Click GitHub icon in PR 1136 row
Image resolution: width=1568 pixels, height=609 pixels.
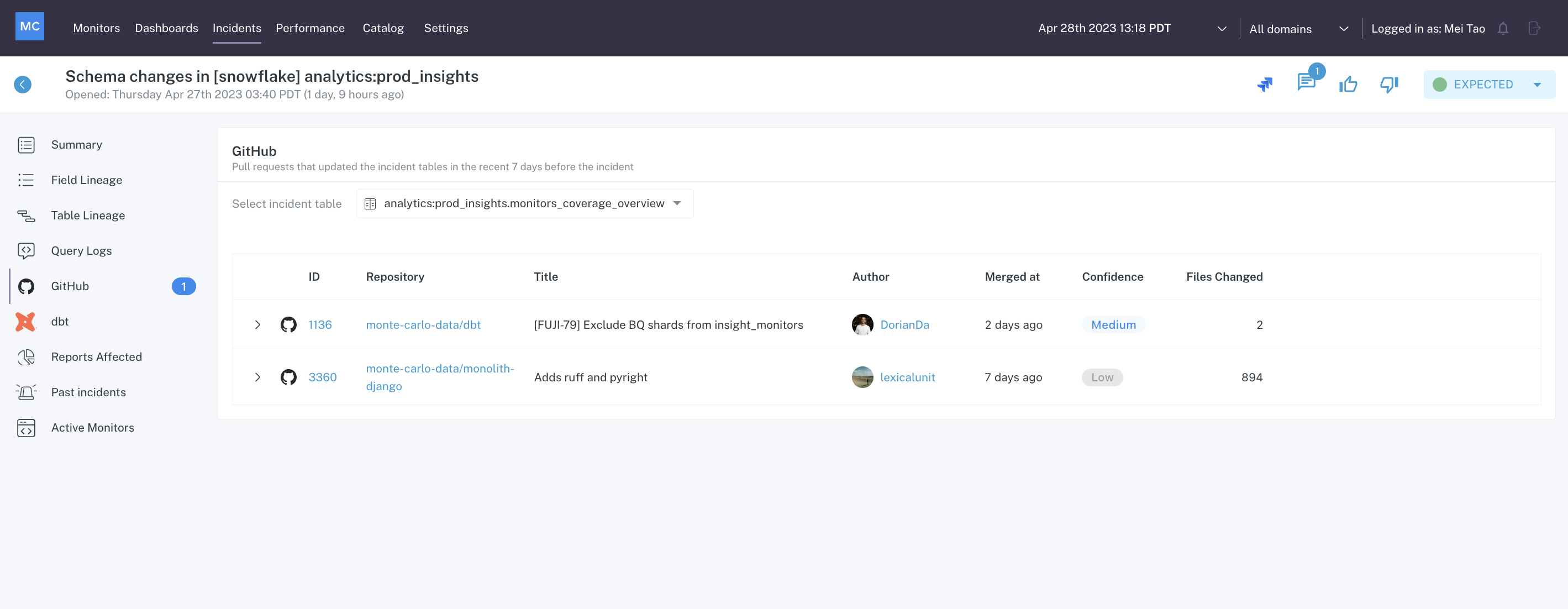288,324
